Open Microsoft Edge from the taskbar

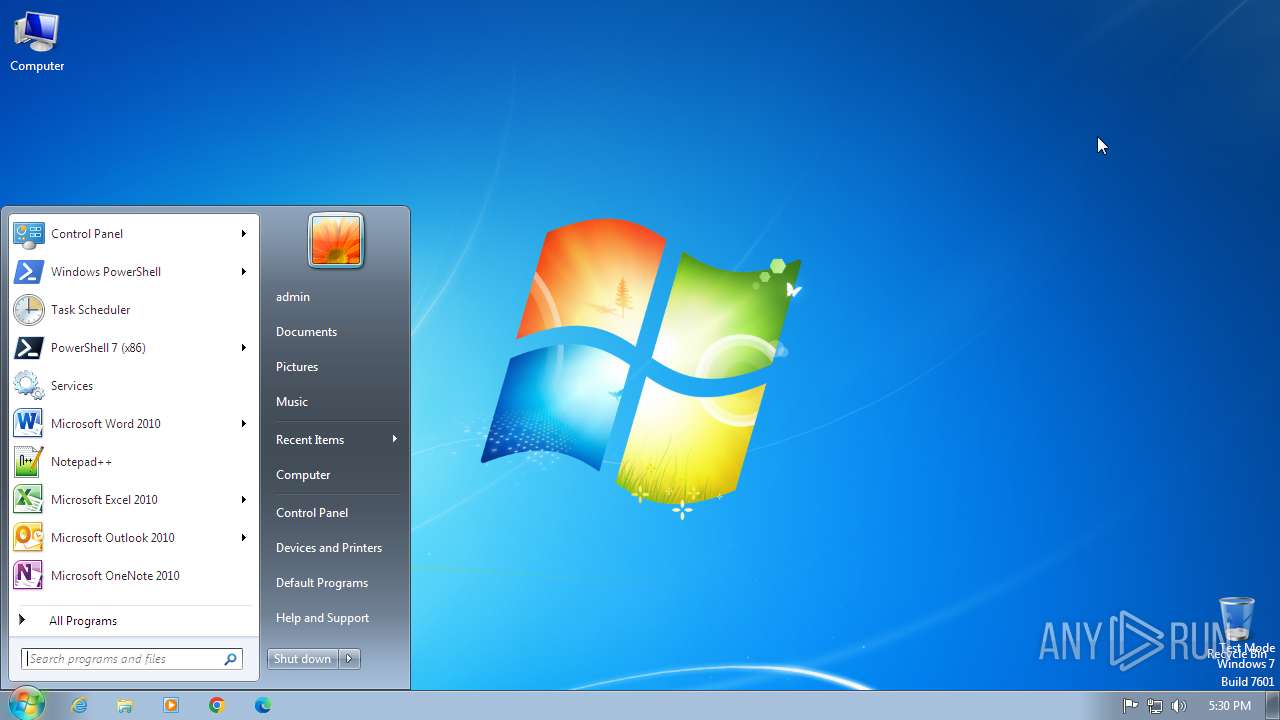pos(263,705)
